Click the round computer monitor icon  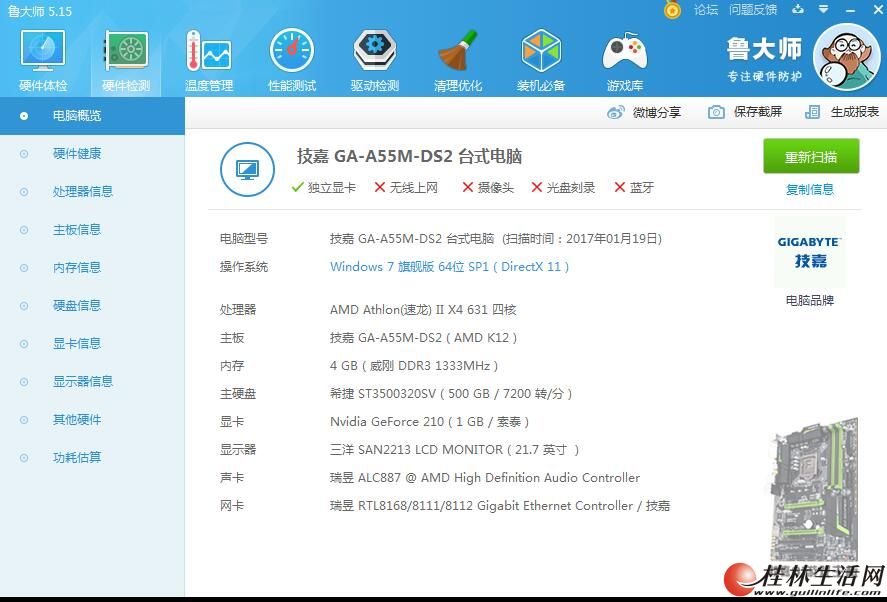point(247,169)
